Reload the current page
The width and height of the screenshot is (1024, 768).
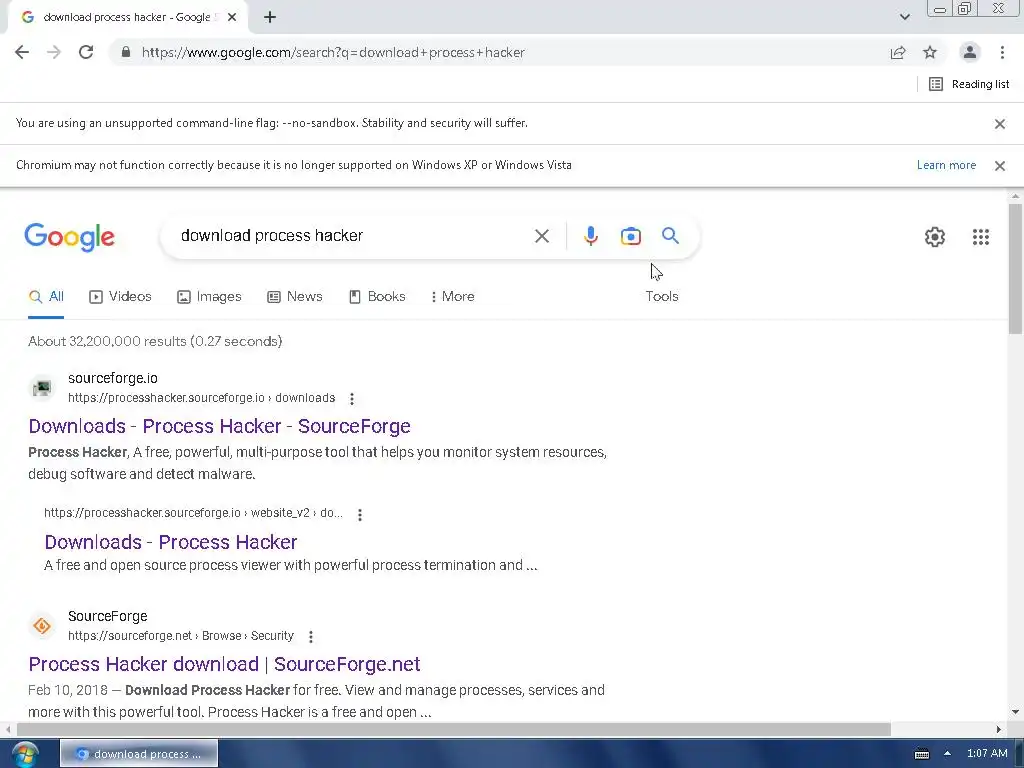click(x=86, y=52)
